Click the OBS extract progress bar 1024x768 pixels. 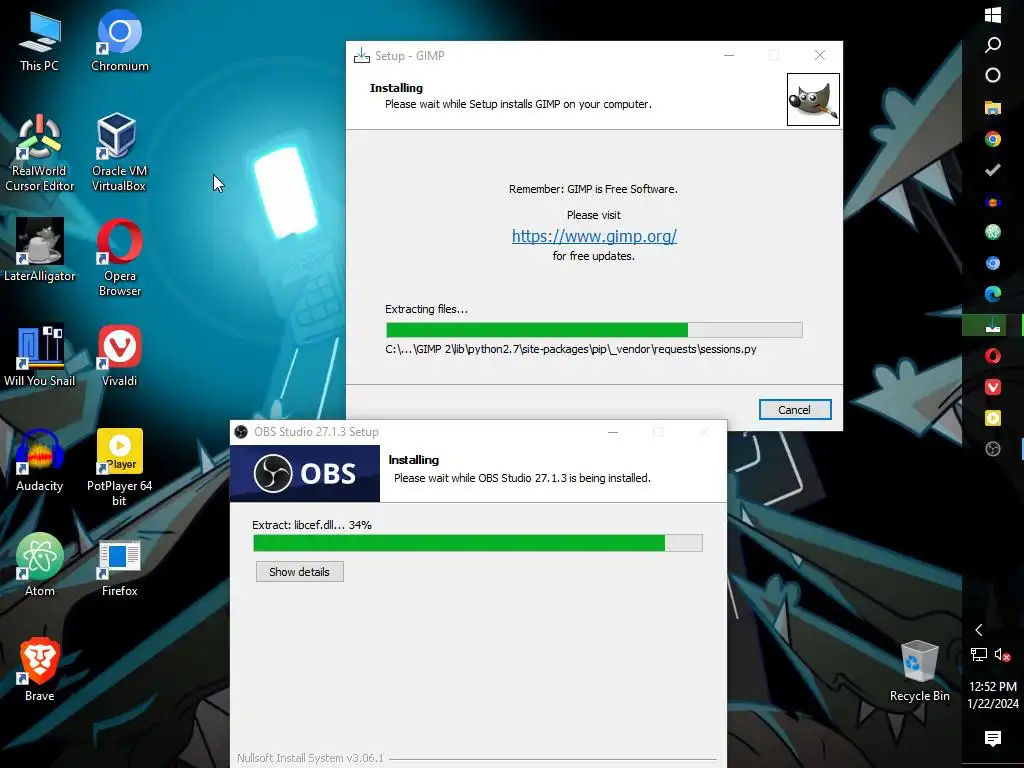click(478, 543)
